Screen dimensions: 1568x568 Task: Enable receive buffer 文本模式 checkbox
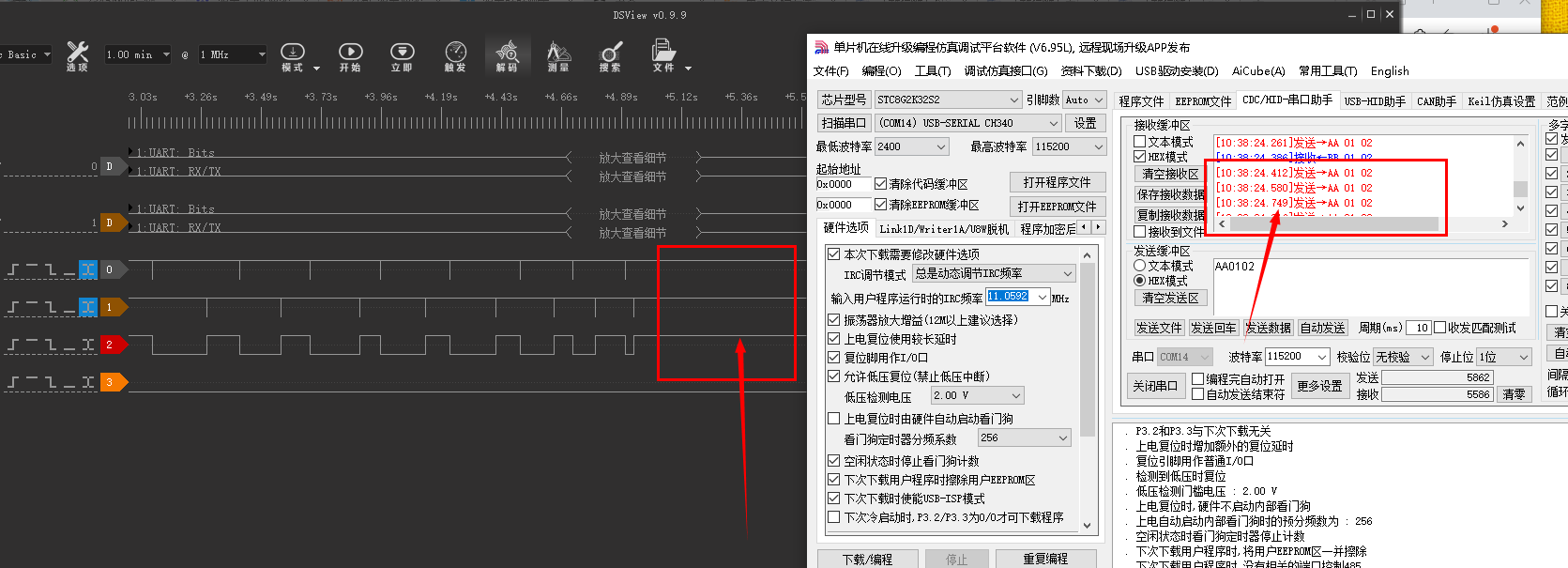[x=1140, y=142]
